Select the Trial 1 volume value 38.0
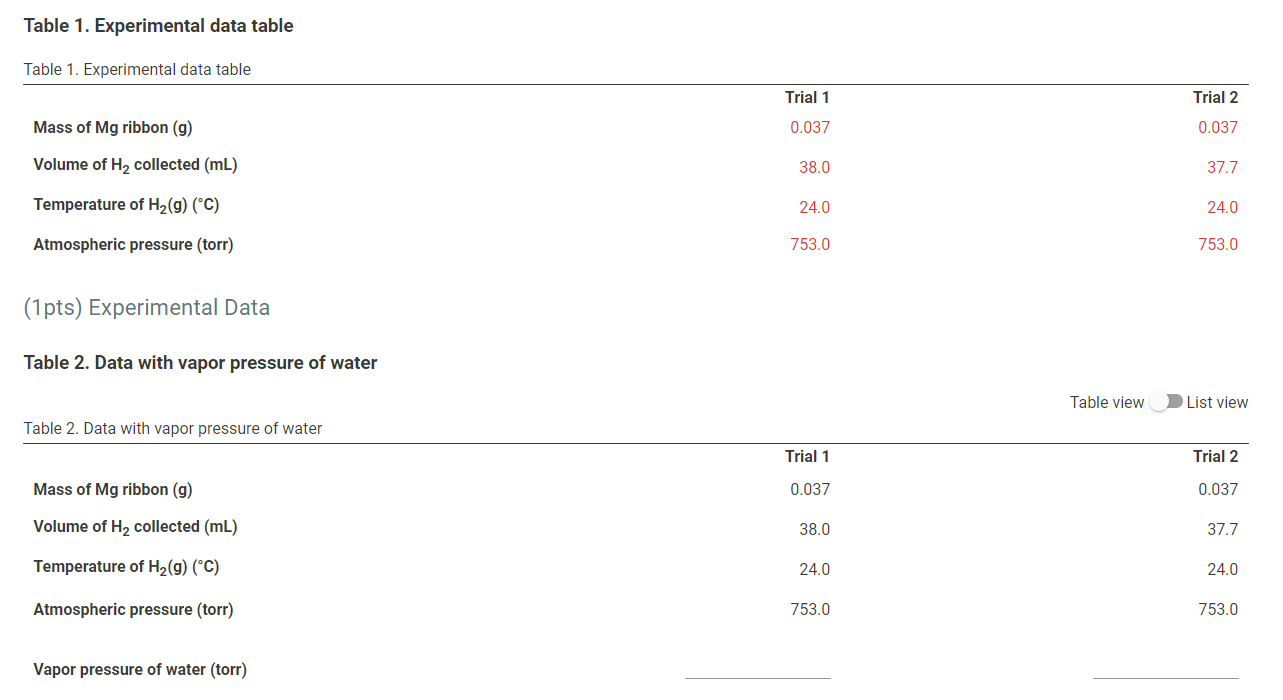The height and width of the screenshot is (700, 1283). click(814, 167)
